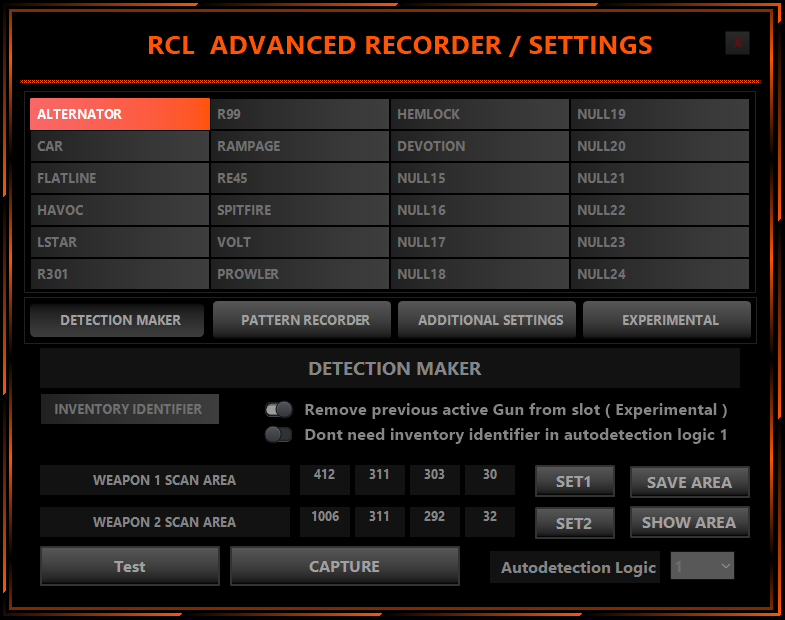Viewport: 785px width, 620px height.
Task: Click Weapon 1 scan area field 303
Action: (x=435, y=479)
